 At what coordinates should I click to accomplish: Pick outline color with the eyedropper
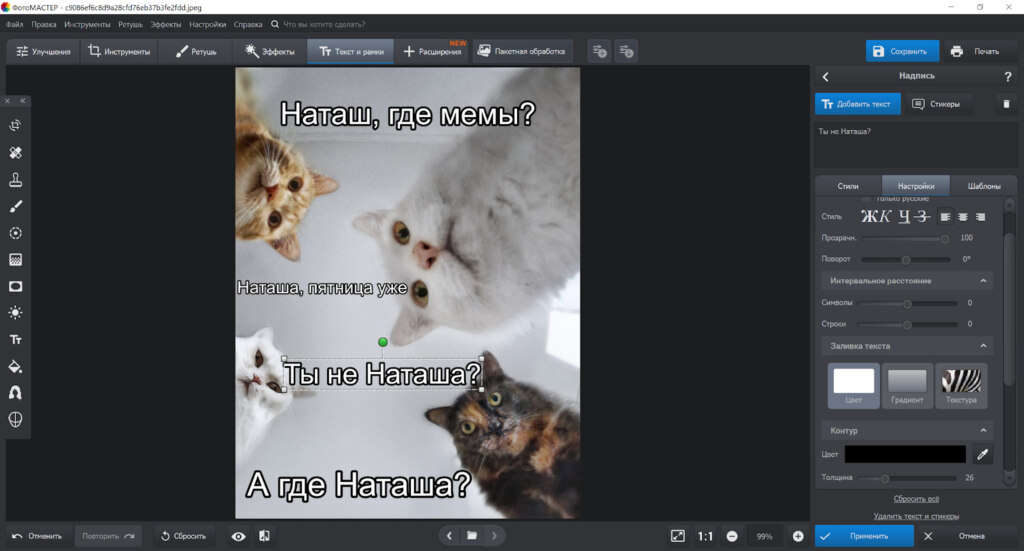(982, 454)
